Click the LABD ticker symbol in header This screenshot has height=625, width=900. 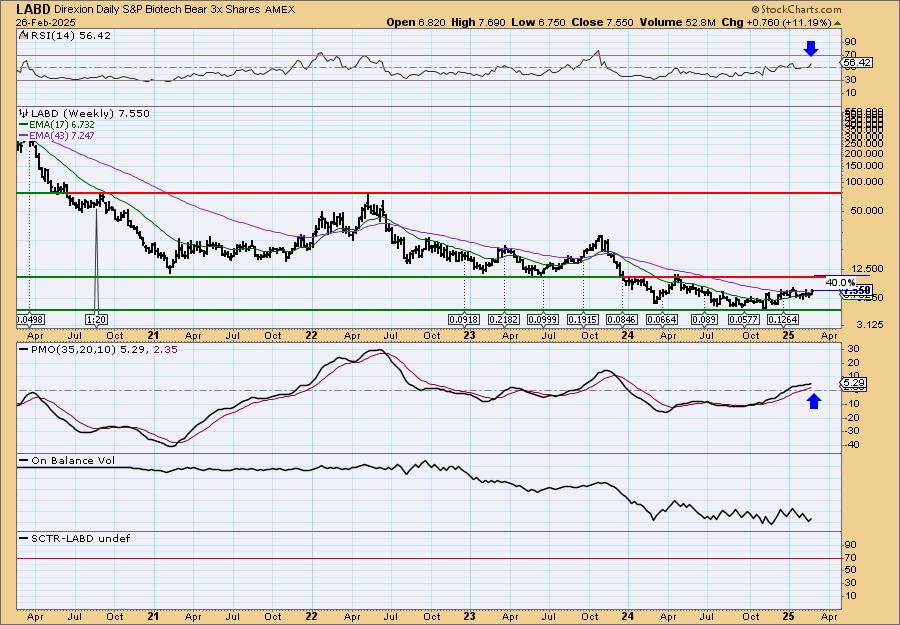[33, 9]
